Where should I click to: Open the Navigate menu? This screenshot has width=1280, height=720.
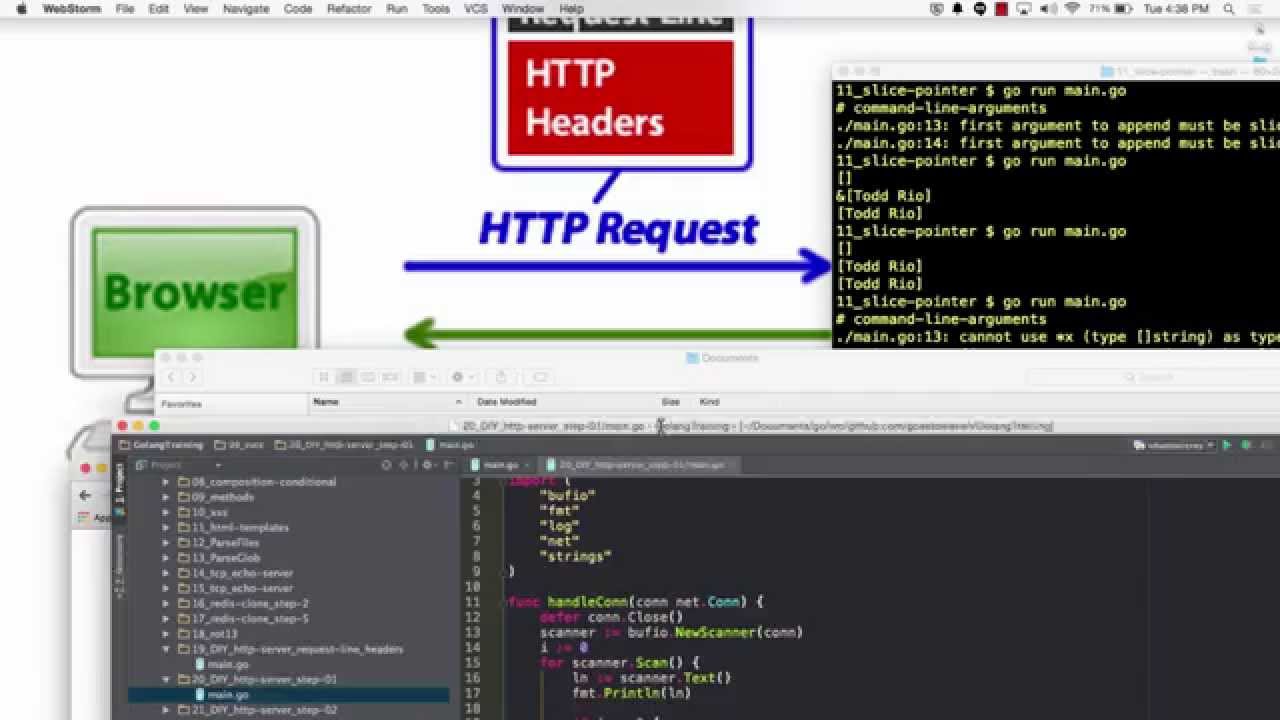pyautogui.click(x=246, y=9)
